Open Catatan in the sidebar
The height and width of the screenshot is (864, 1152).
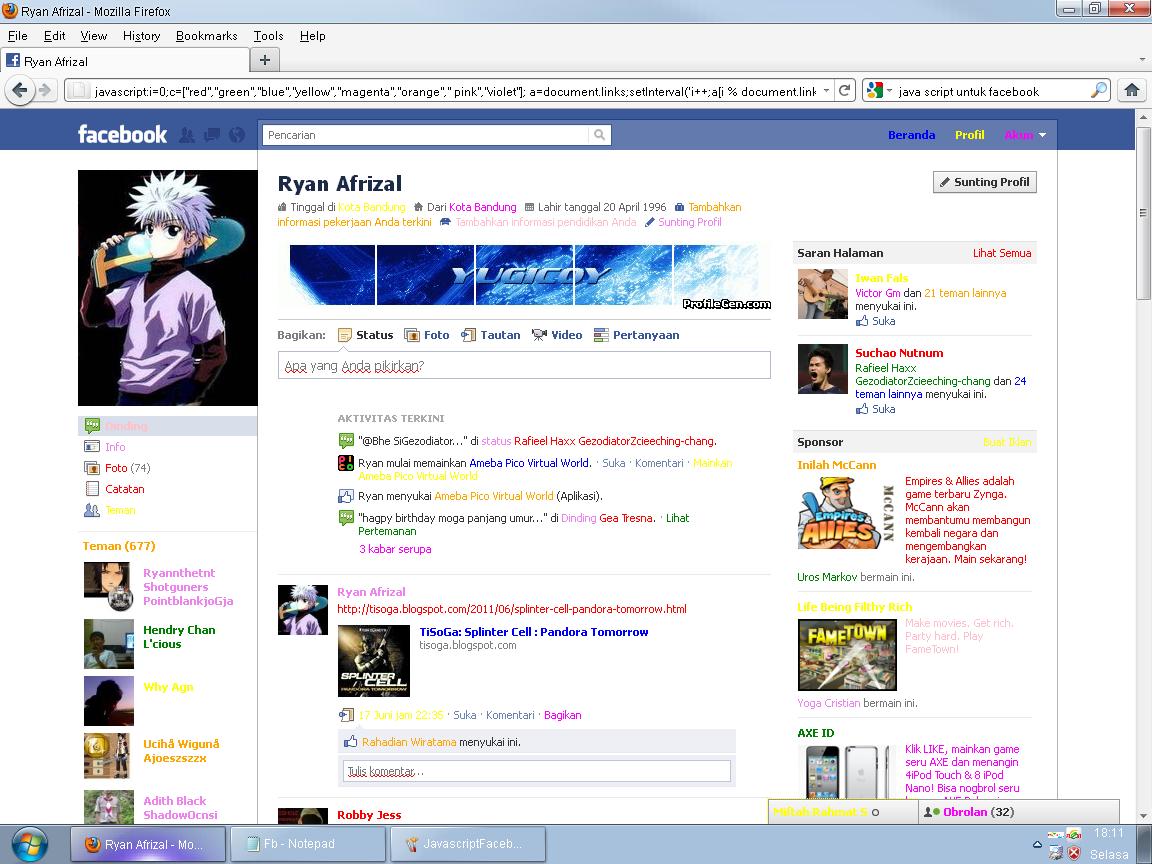(x=124, y=489)
